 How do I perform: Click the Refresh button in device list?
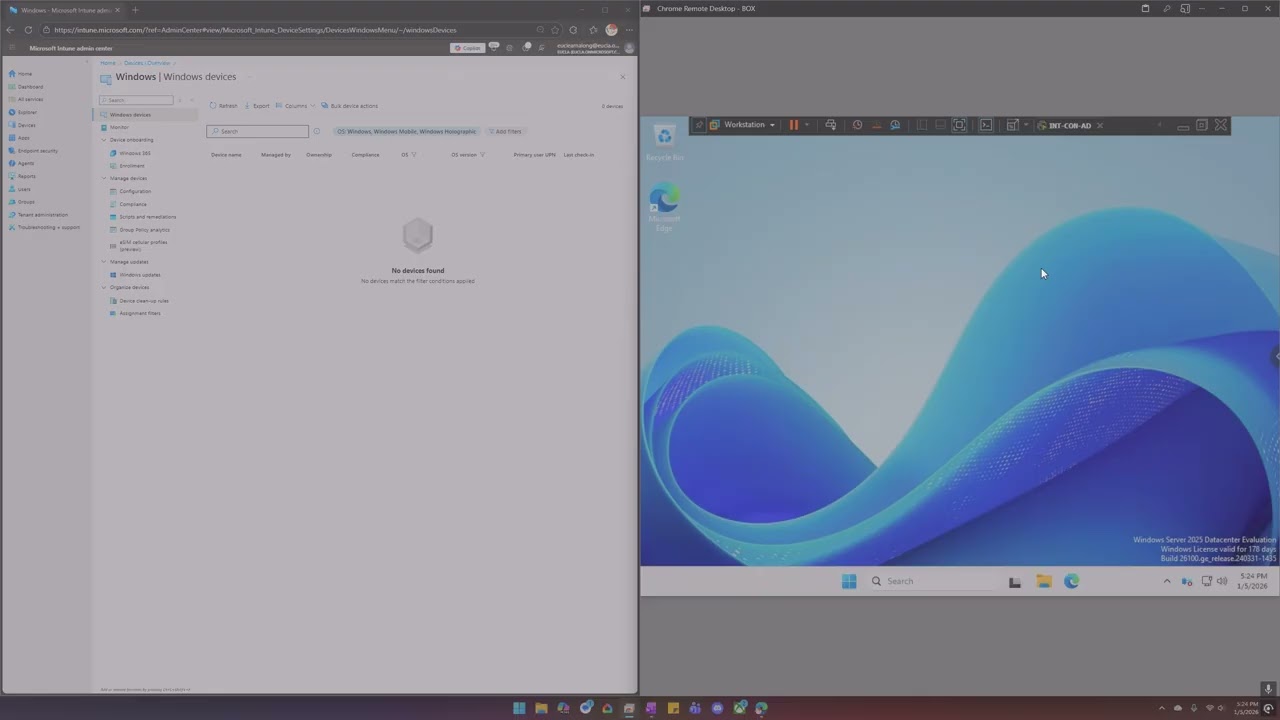click(x=224, y=106)
